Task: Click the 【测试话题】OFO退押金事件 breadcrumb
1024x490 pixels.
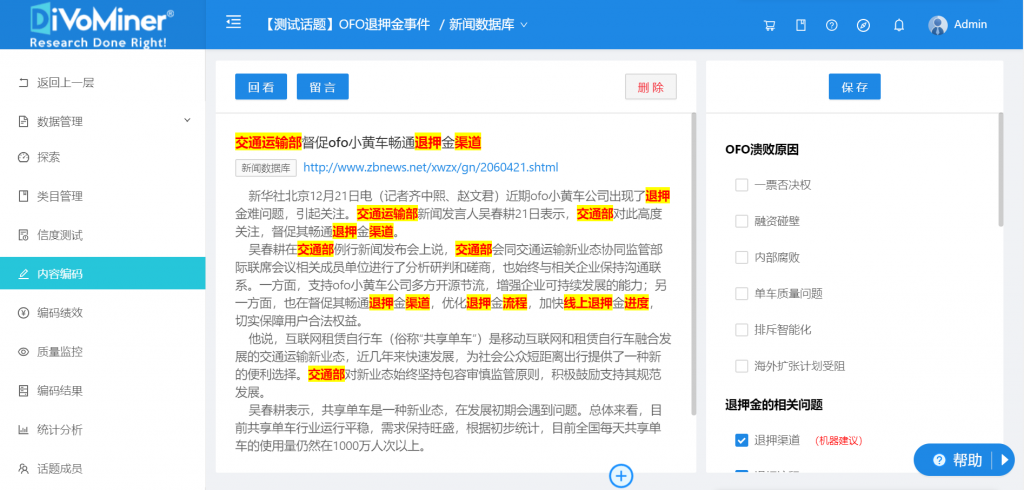Action: pyautogui.click(x=347, y=25)
